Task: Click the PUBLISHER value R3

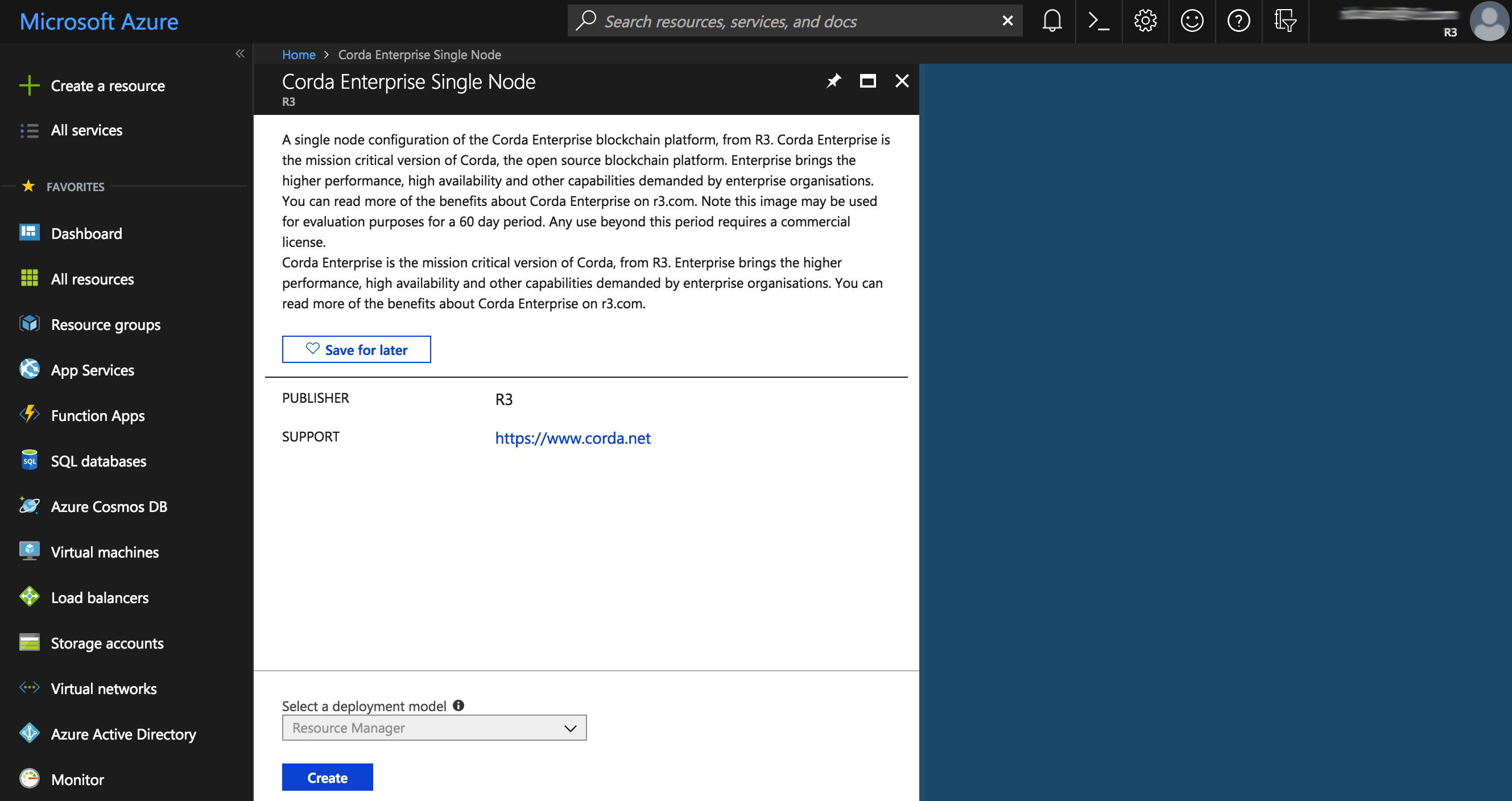Action: [x=504, y=399]
